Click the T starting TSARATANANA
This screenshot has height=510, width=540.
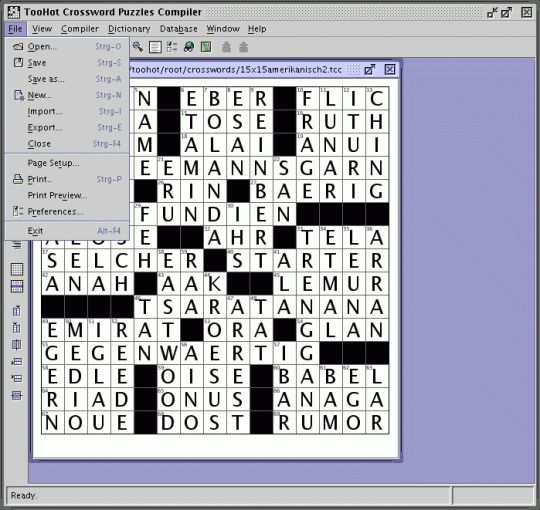coord(145,307)
